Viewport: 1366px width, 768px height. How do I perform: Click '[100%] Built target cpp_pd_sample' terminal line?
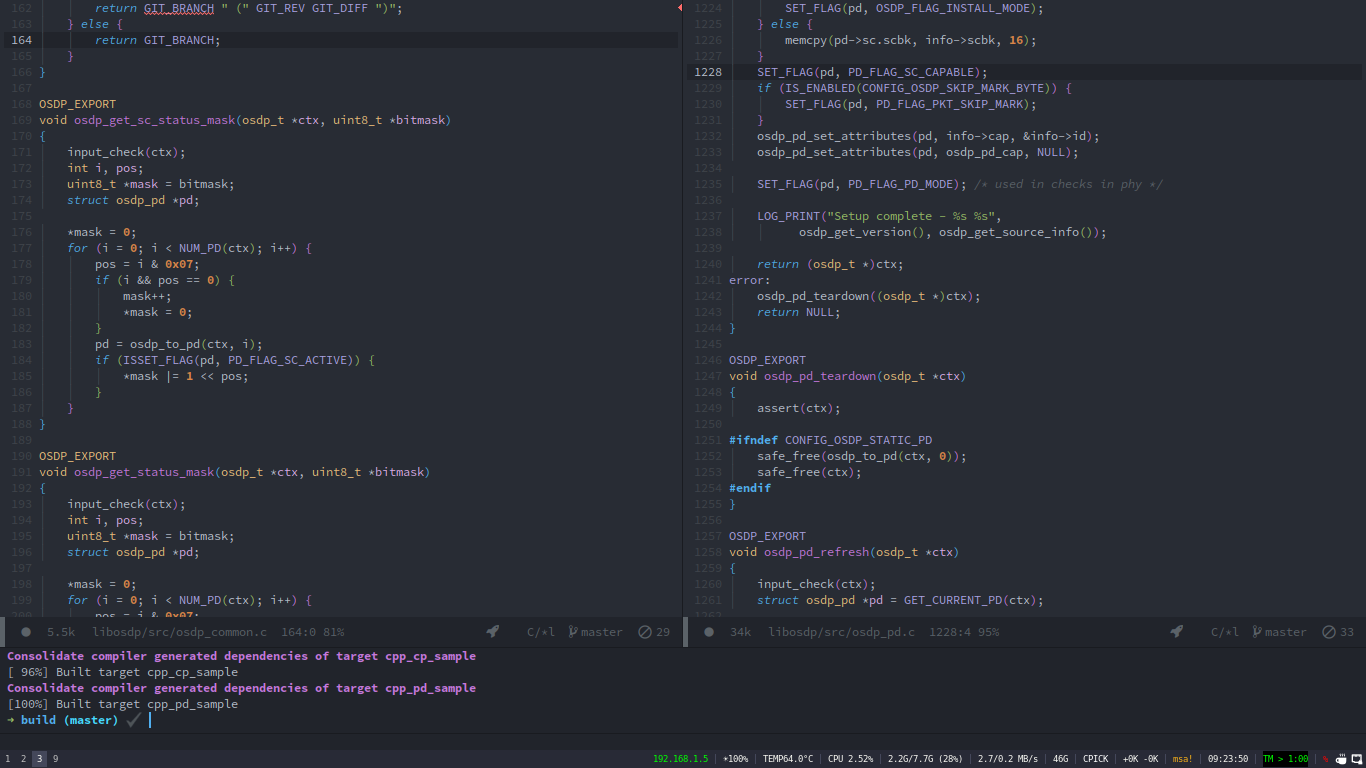click(123, 704)
